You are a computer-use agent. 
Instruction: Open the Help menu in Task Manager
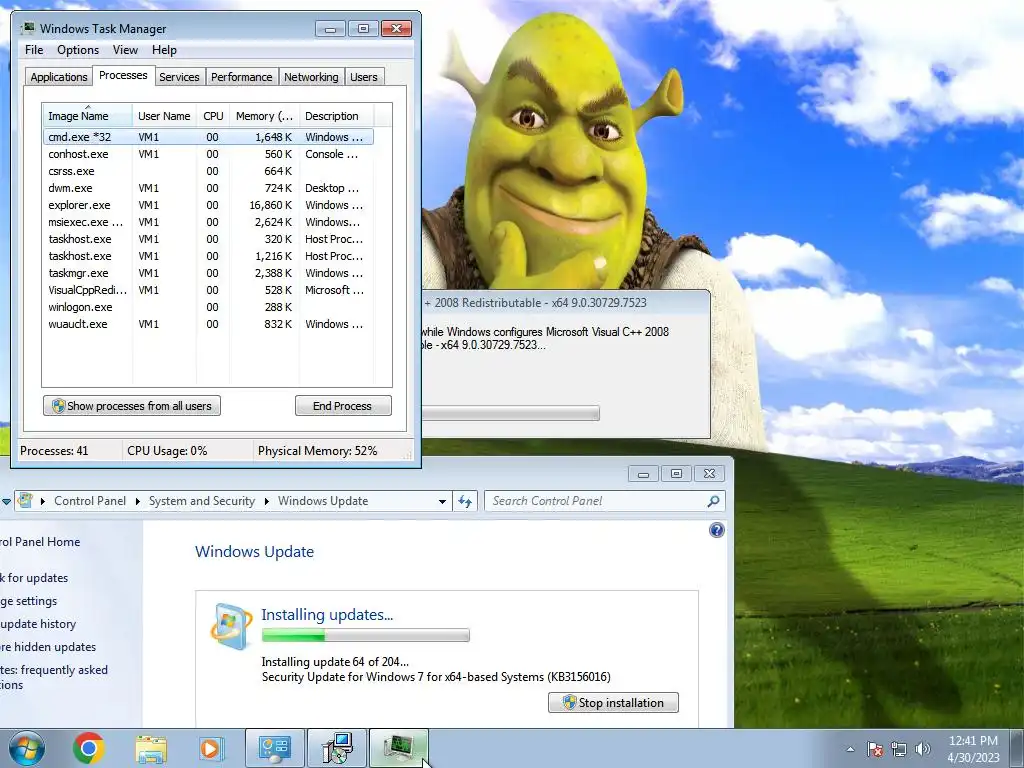pyautogui.click(x=164, y=50)
